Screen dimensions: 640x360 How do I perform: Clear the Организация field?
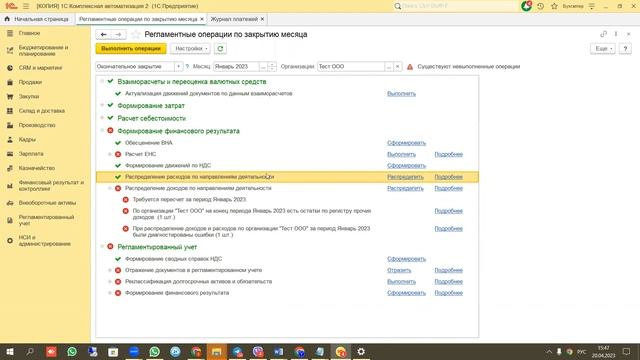click(398, 67)
